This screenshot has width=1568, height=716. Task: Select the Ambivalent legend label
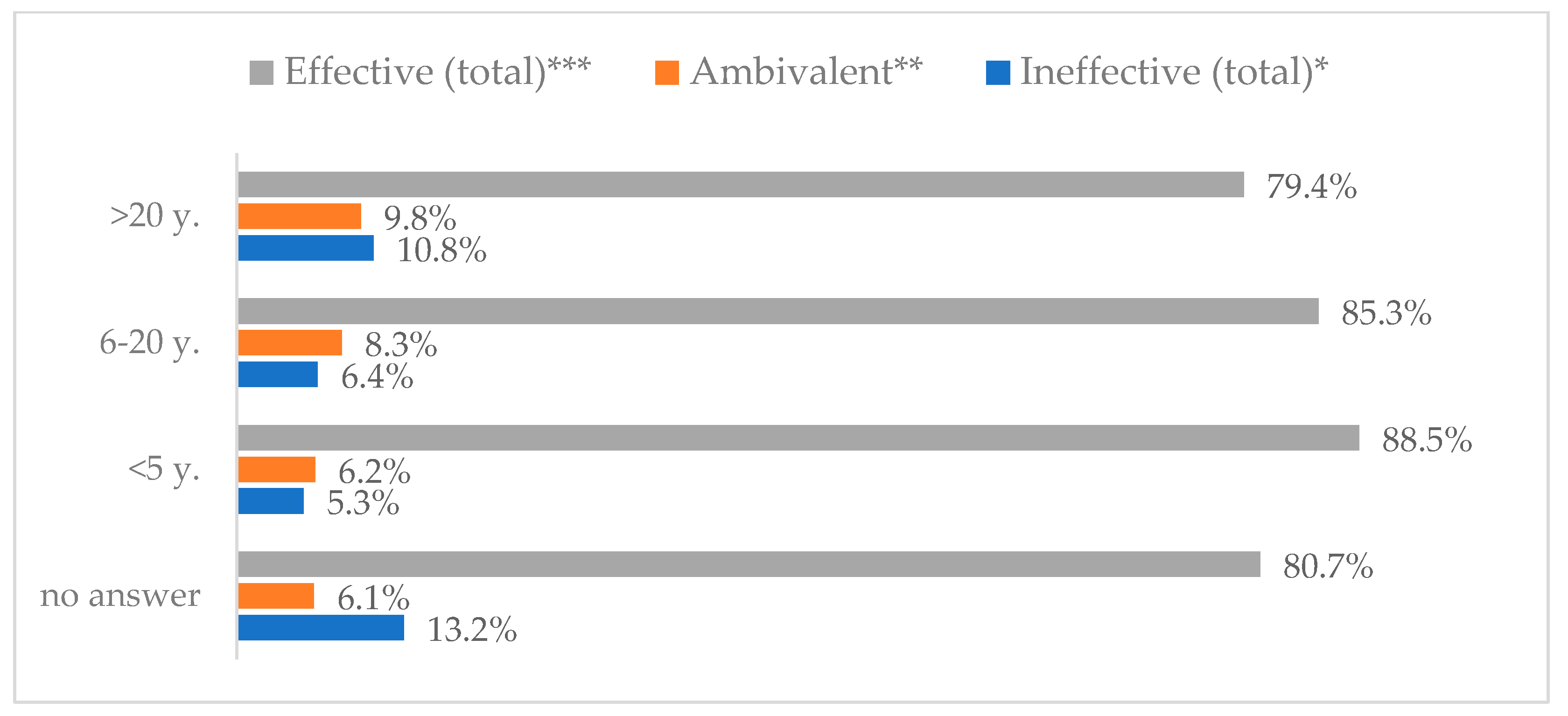point(806,72)
